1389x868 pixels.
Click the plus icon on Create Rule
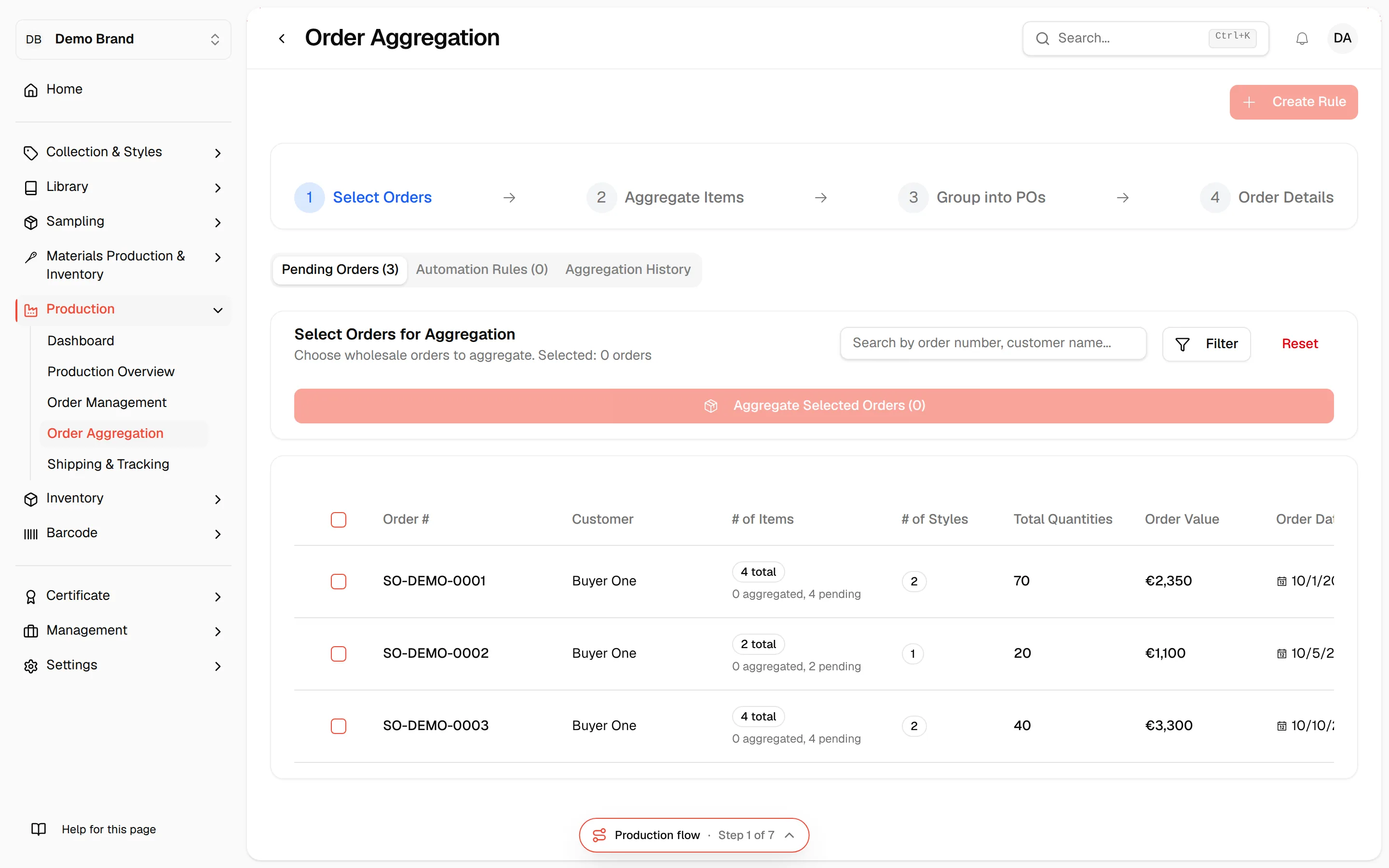1248,102
